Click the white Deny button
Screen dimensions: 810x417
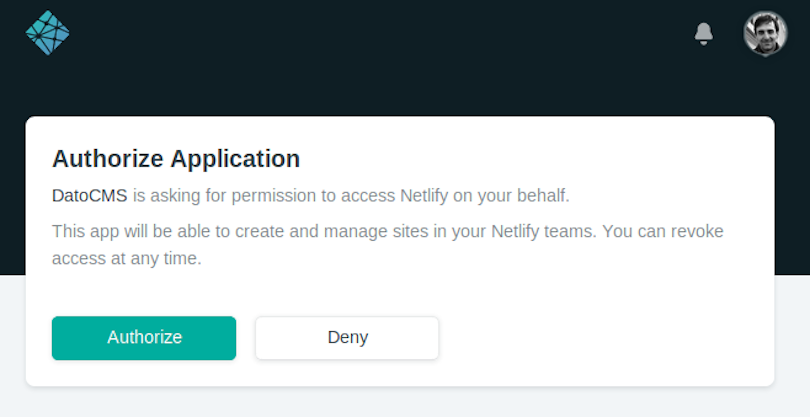(x=347, y=338)
